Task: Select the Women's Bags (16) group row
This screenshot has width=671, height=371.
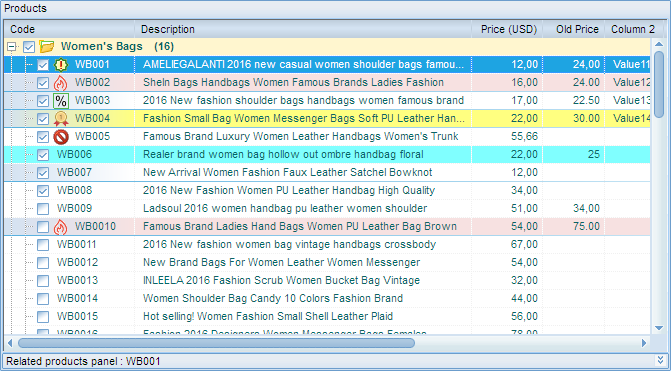Action: click(327, 47)
